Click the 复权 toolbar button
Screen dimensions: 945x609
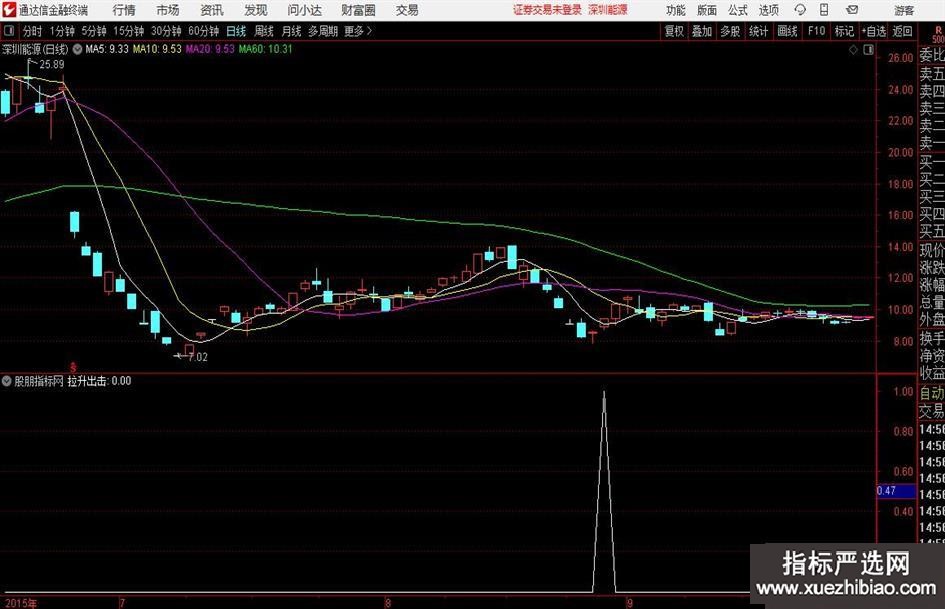click(x=674, y=31)
